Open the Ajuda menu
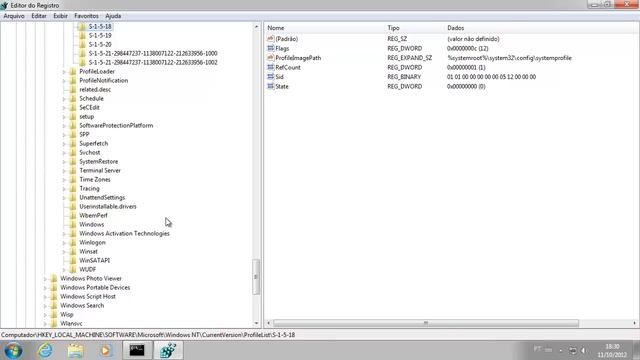This screenshot has width=640, height=360. [113, 16]
